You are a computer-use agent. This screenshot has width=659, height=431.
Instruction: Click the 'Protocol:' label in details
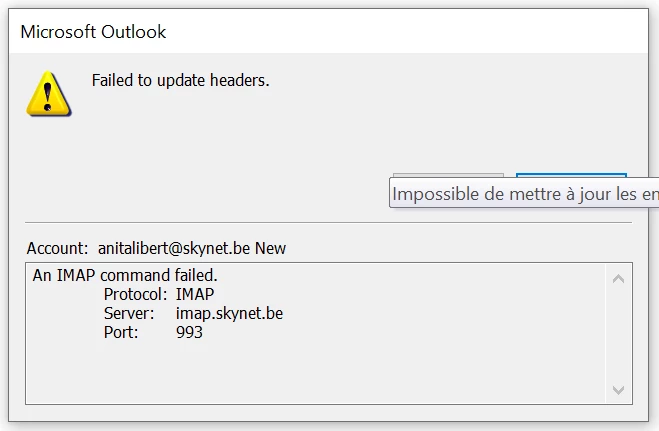[135, 294]
